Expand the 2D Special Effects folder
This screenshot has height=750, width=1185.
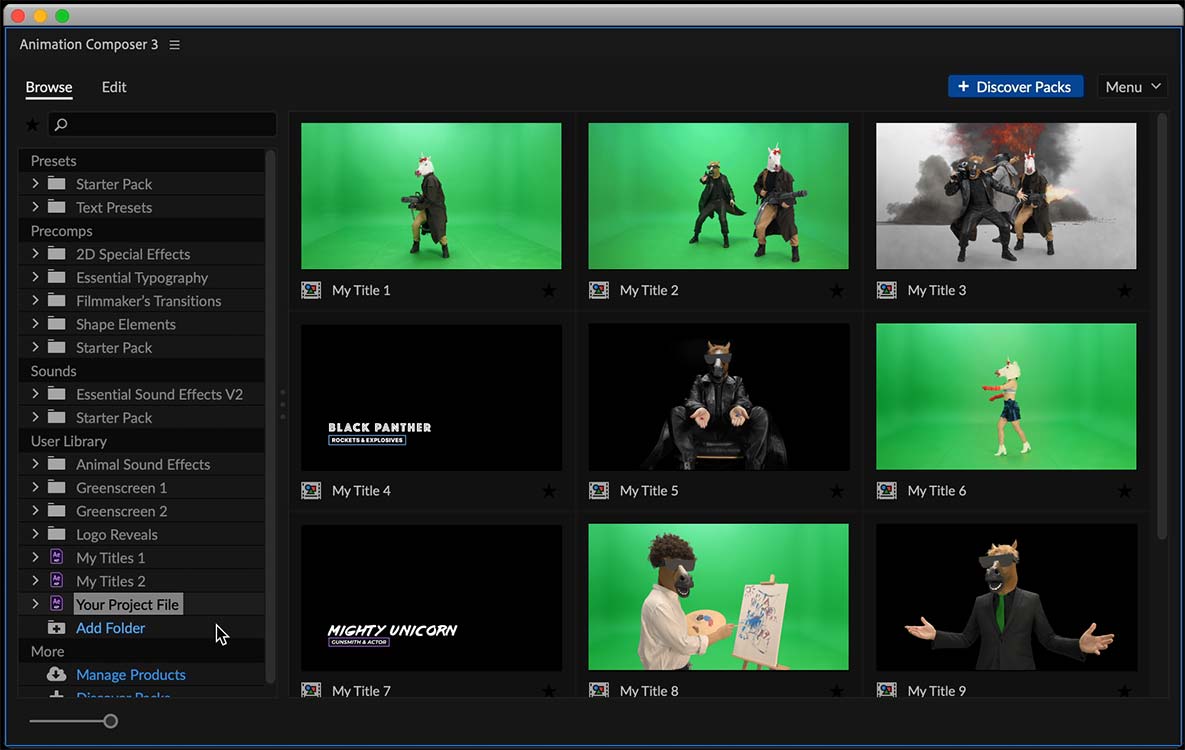pos(35,254)
